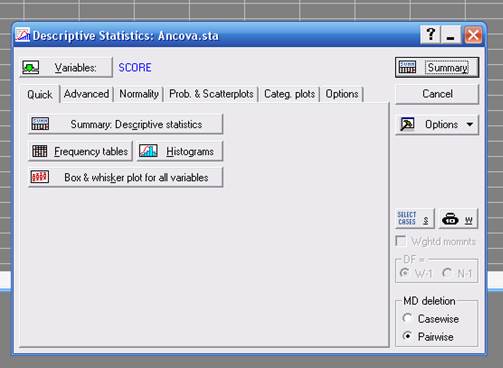Close the Descriptive Statistics dialog window
This screenshot has width=503, height=368.
click(x=473, y=35)
